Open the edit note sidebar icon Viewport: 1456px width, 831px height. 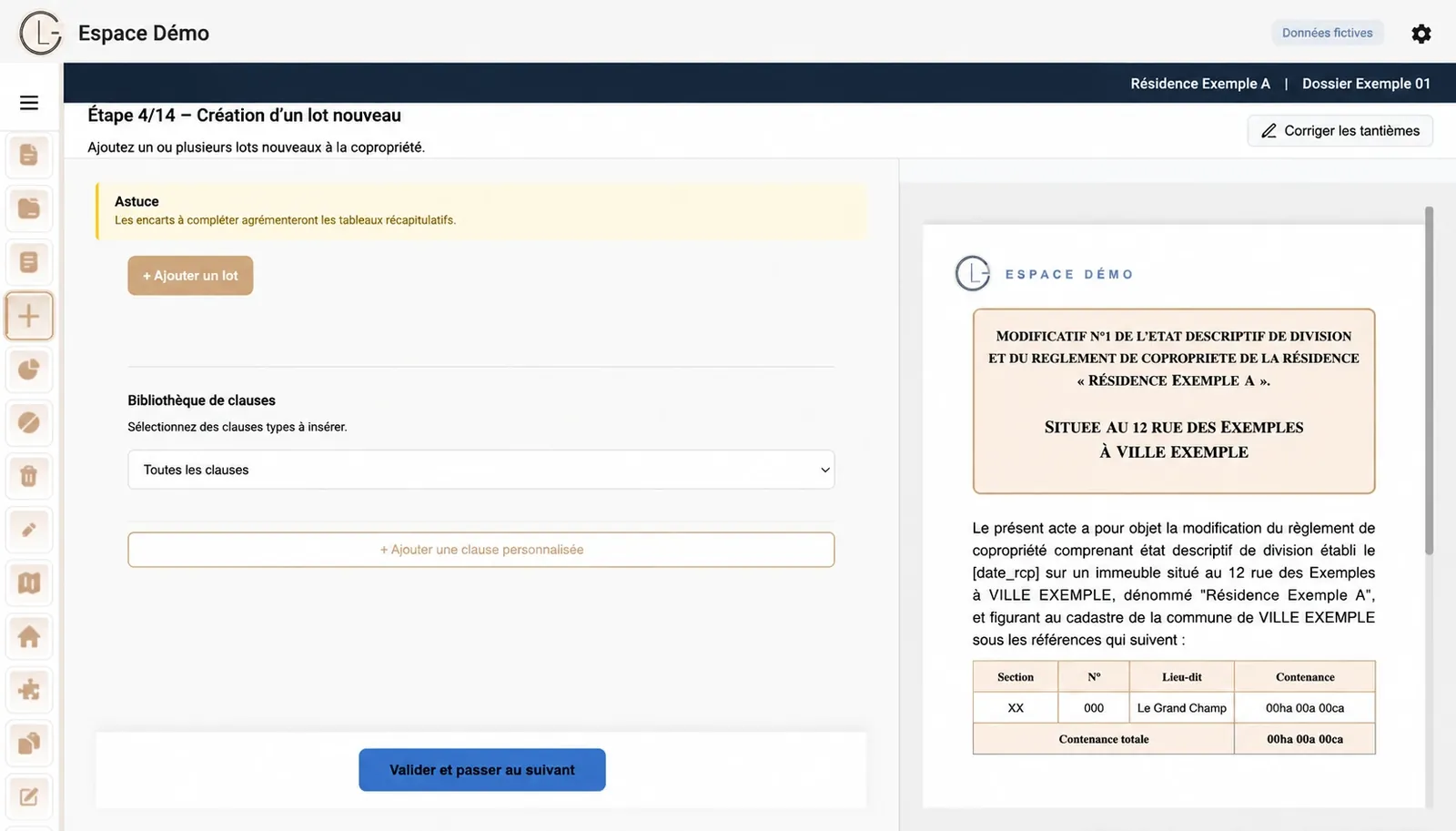click(x=29, y=796)
